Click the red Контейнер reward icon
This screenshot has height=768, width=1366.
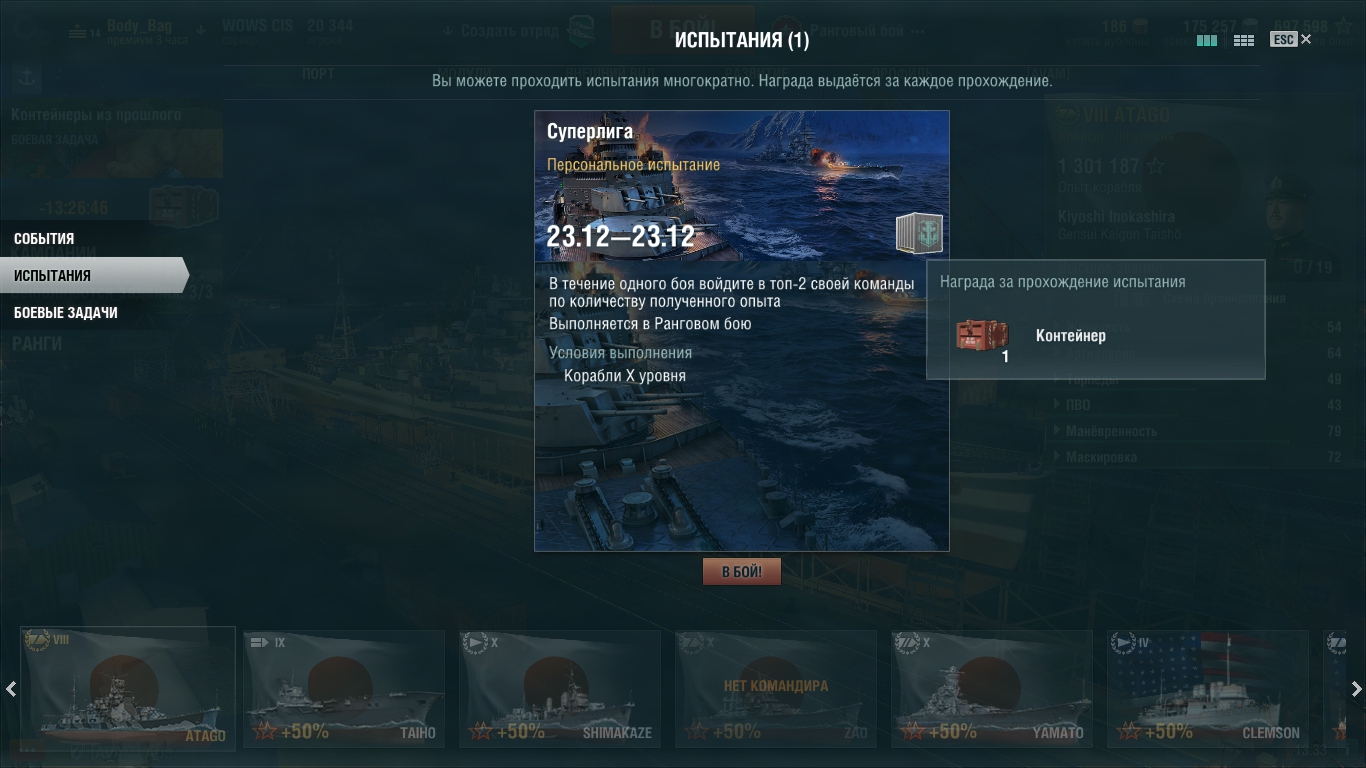click(982, 337)
